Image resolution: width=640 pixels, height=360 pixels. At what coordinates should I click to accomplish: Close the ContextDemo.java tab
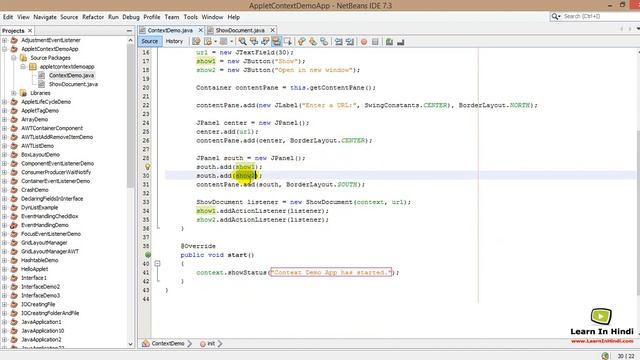[200, 30]
